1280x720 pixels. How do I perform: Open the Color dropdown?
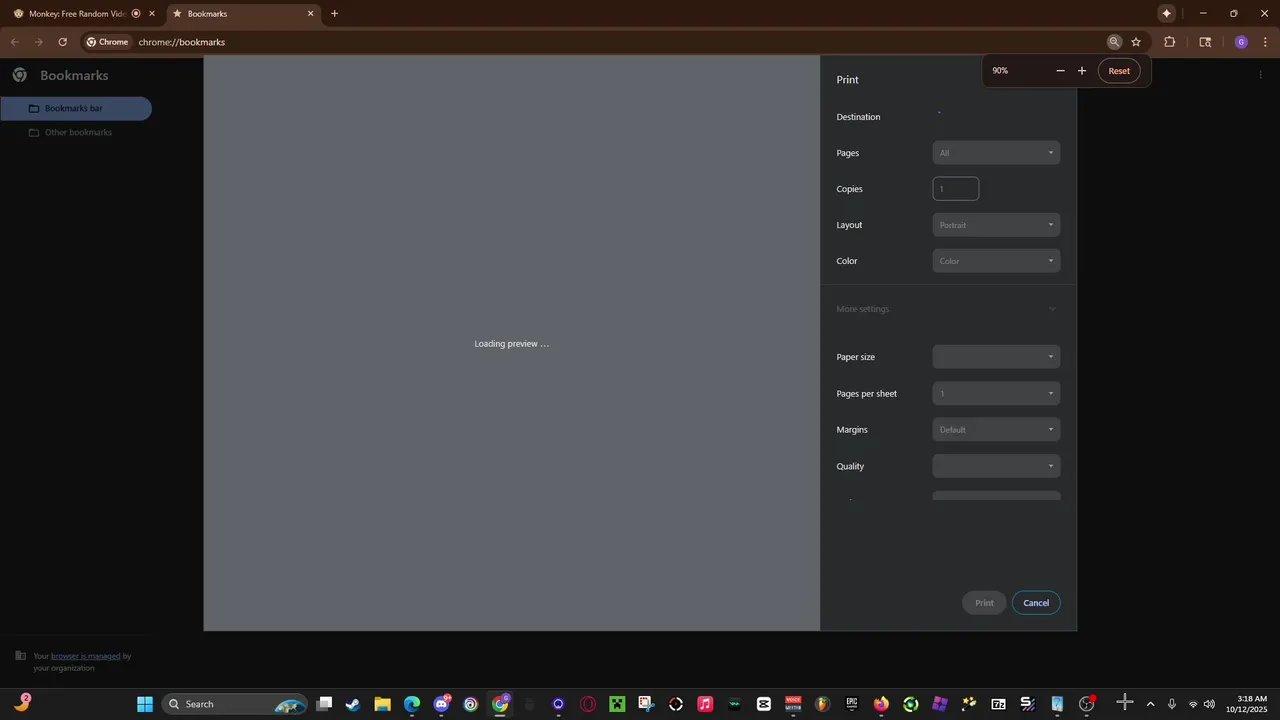click(x=996, y=261)
